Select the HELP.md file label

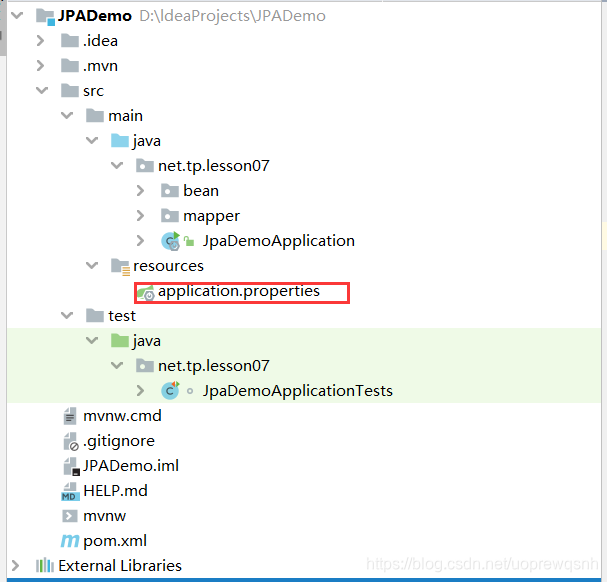coord(115,491)
